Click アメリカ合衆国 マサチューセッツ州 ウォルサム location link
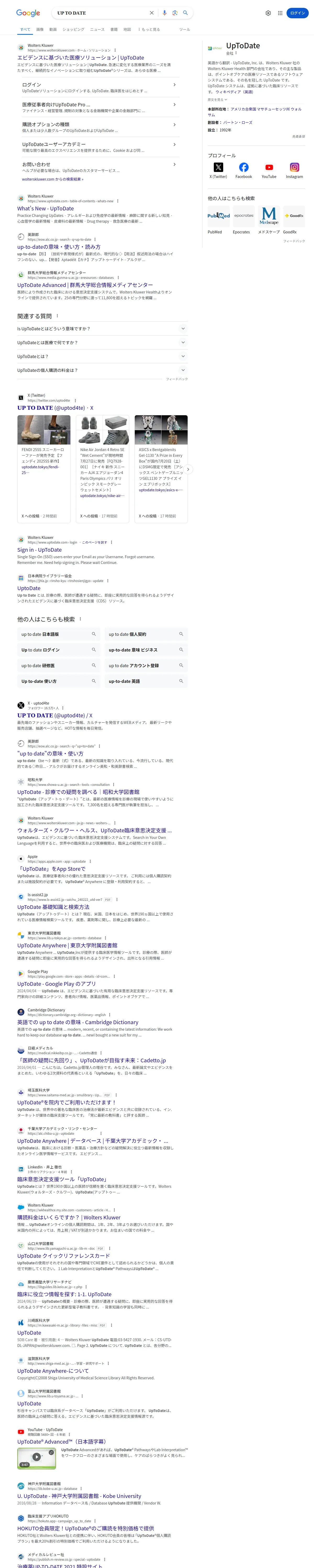This screenshot has width=314, height=1568. click(254, 112)
